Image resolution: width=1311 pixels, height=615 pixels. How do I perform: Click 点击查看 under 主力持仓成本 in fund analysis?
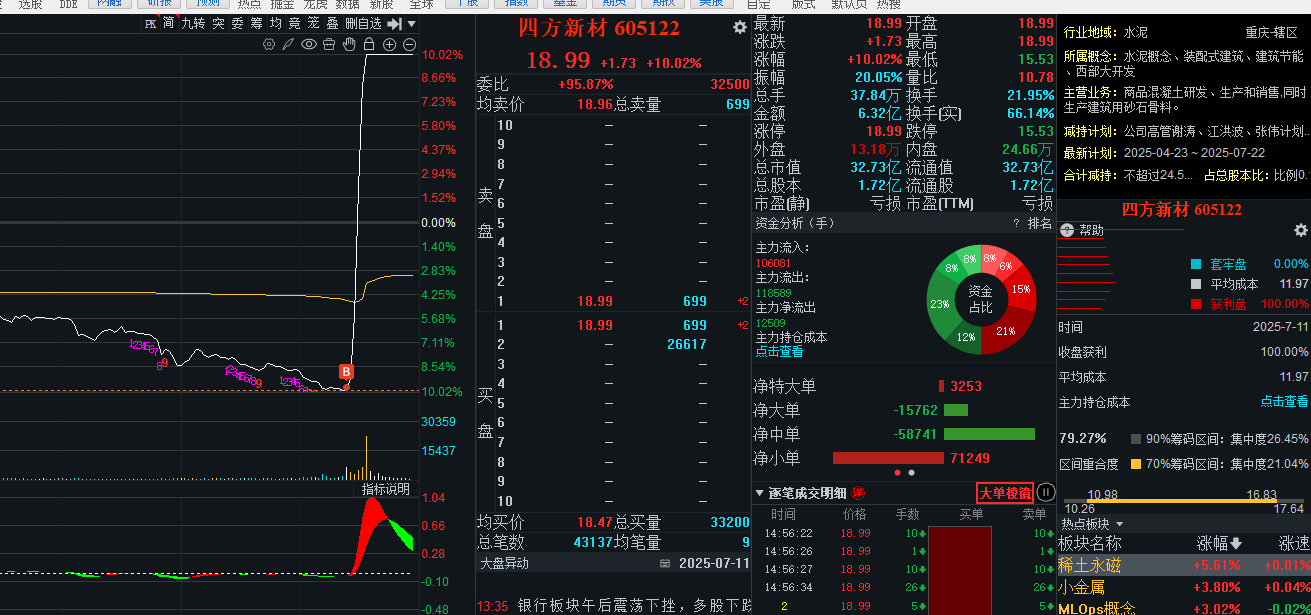pyautogui.click(x=779, y=352)
